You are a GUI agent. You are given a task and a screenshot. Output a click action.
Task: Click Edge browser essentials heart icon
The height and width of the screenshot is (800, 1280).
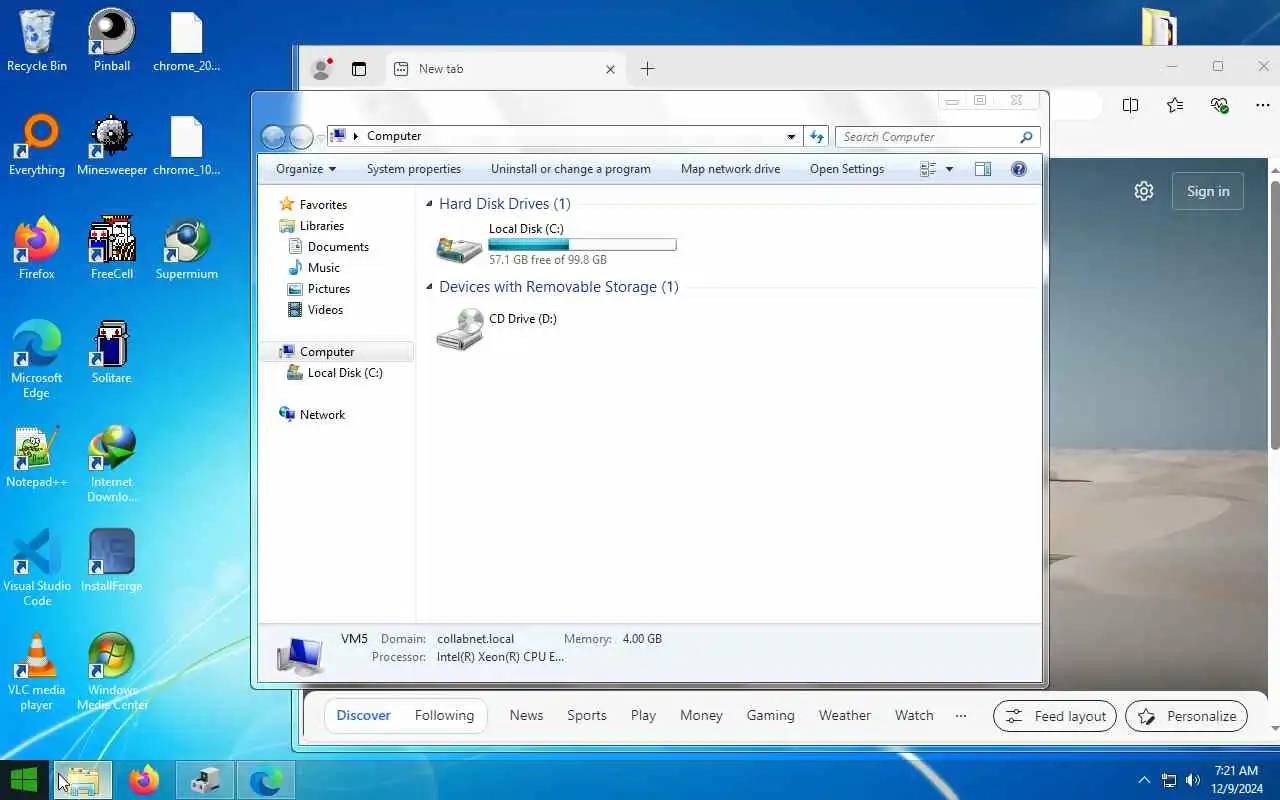(1219, 105)
